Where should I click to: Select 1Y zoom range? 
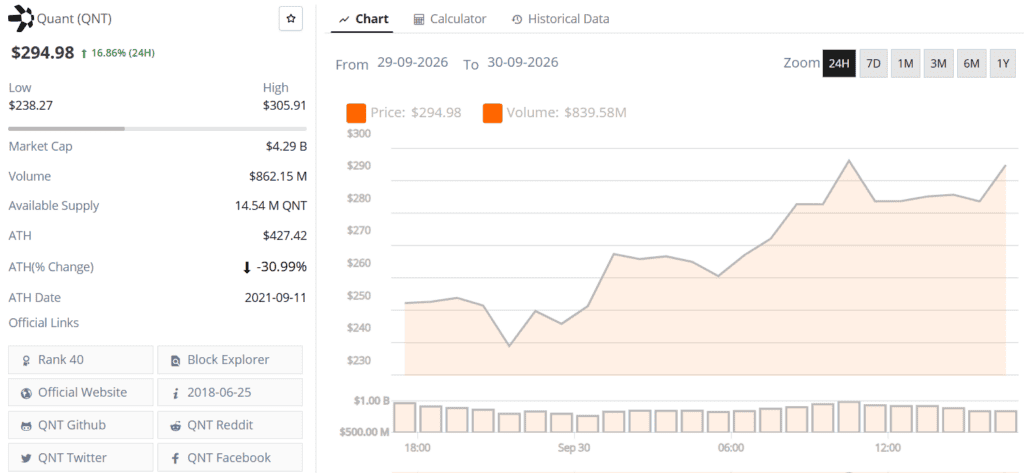1003,63
